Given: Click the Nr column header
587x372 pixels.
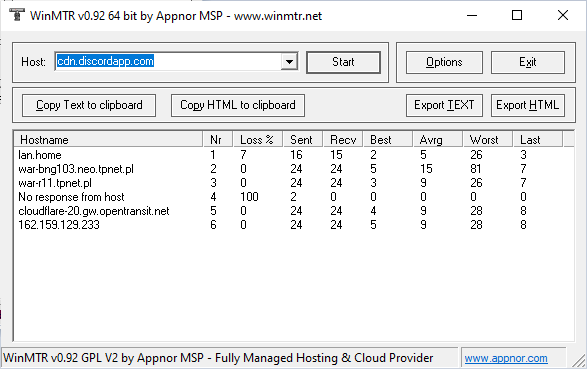Looking at the screenshot, I should [218, 140].
